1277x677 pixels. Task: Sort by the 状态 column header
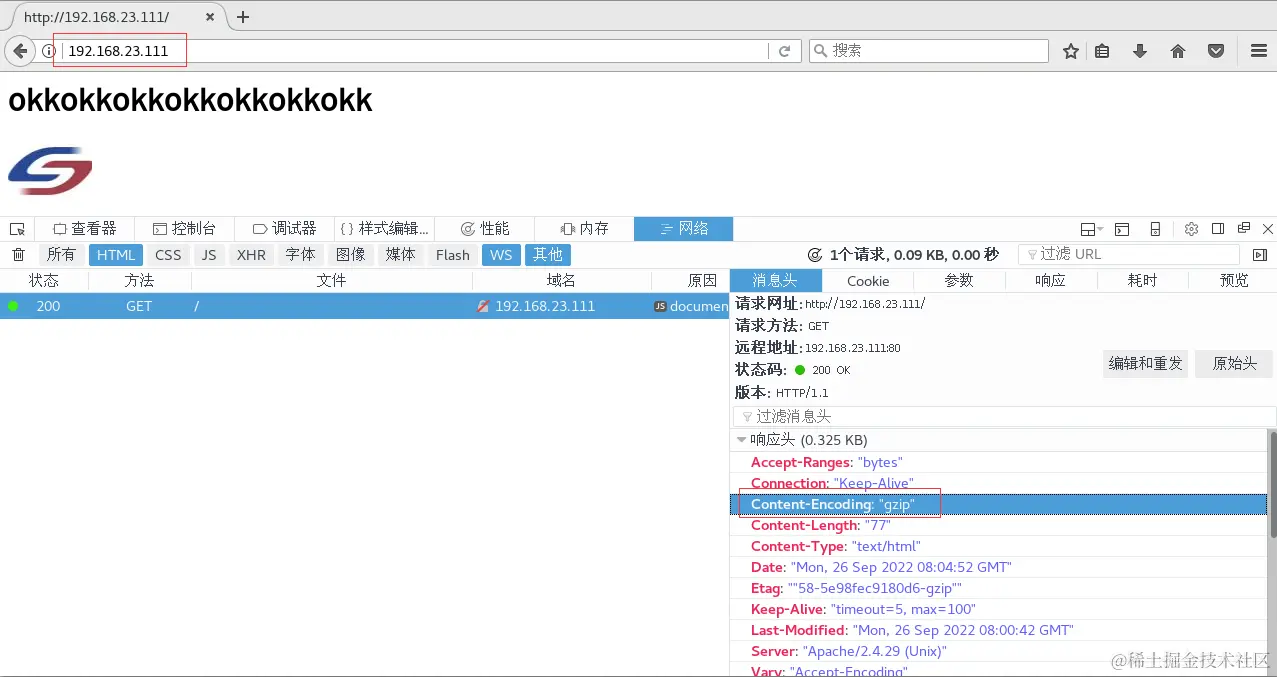pyautogui.click(x=44, y=281)
